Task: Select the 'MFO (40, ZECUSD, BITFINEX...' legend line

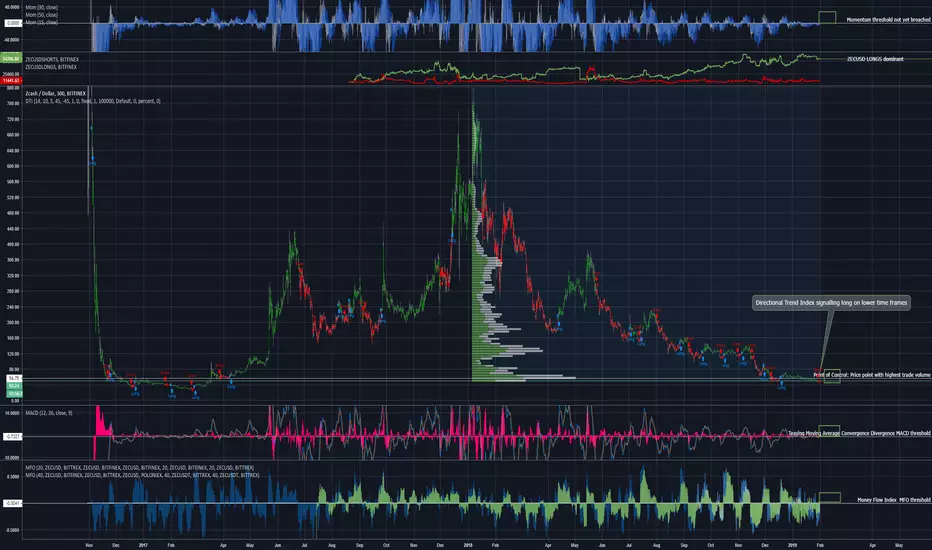Action: click(142, 475)
